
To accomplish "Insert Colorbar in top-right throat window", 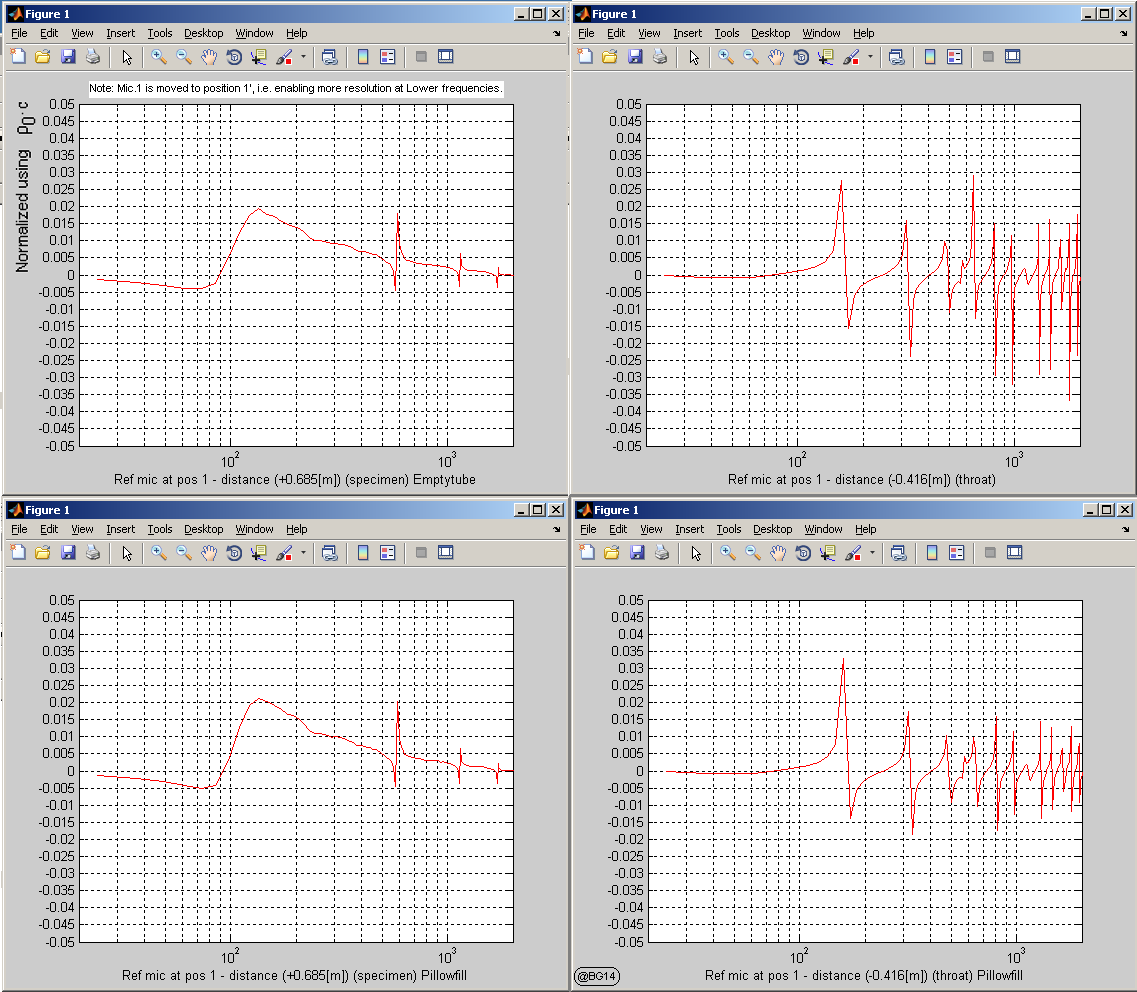I will [930, 57].
